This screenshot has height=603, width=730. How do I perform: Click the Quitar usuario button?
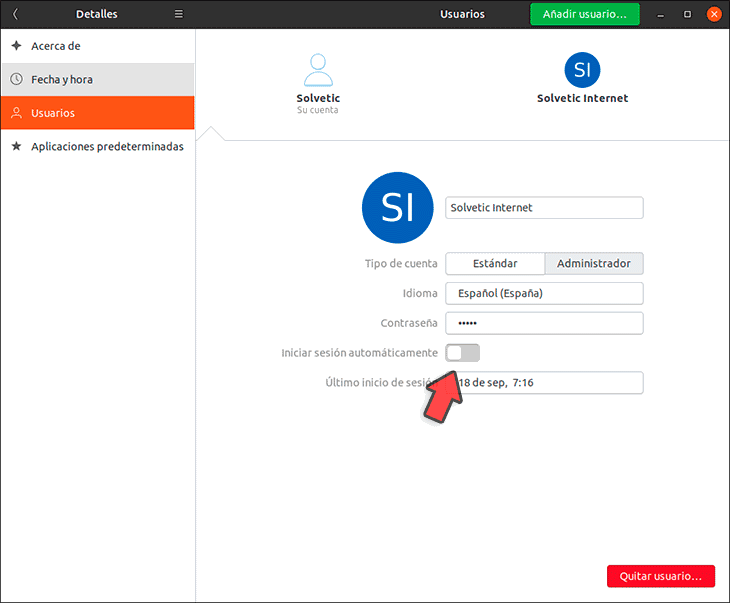[x=661, y=576]
